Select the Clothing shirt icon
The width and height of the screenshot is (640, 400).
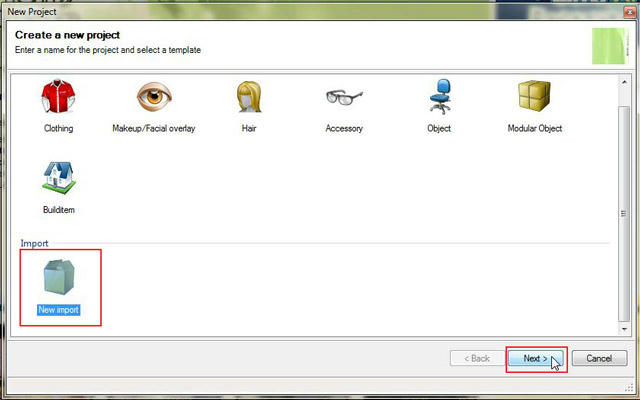click(58, 96)
